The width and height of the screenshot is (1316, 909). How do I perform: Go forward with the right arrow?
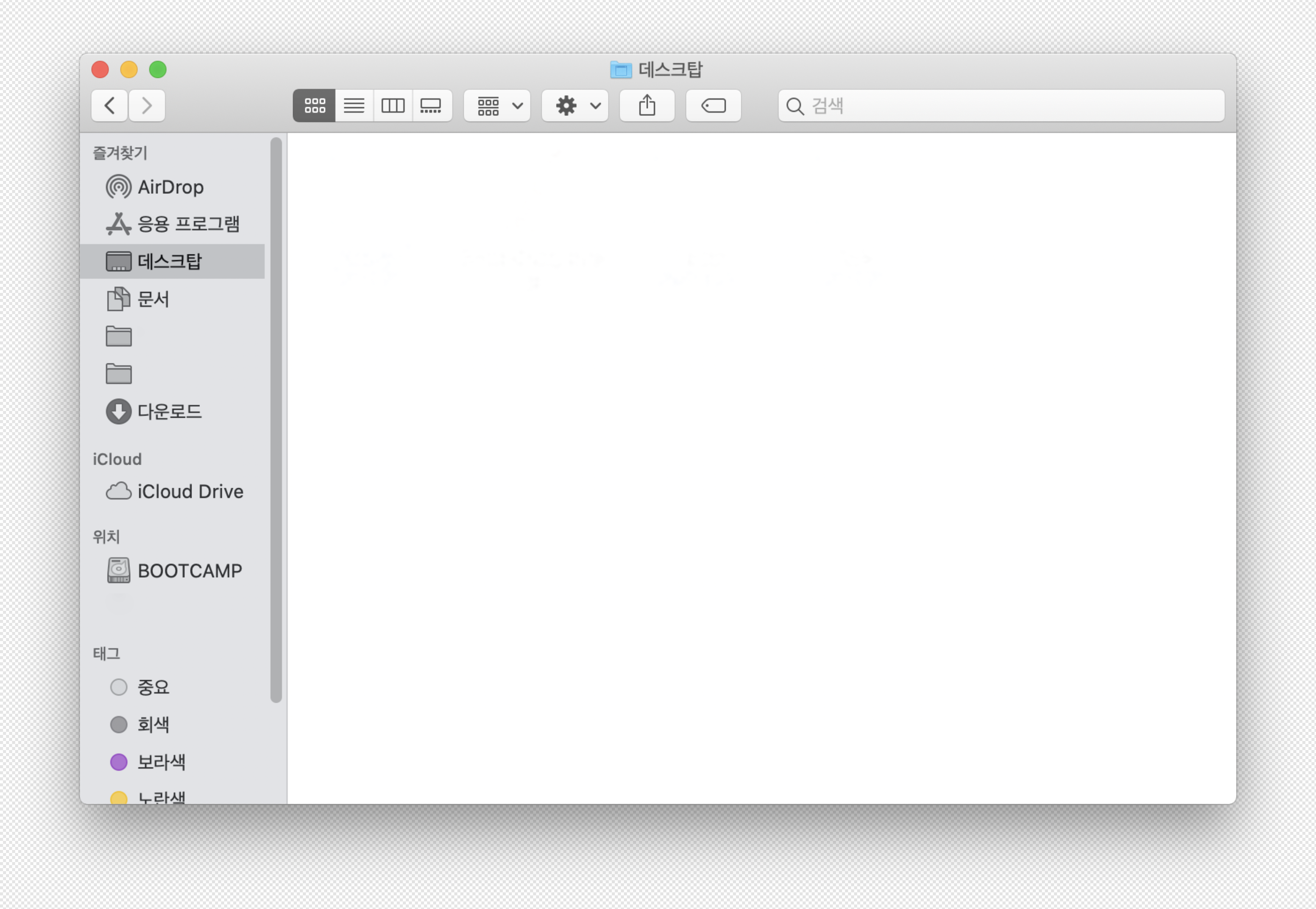147,105
